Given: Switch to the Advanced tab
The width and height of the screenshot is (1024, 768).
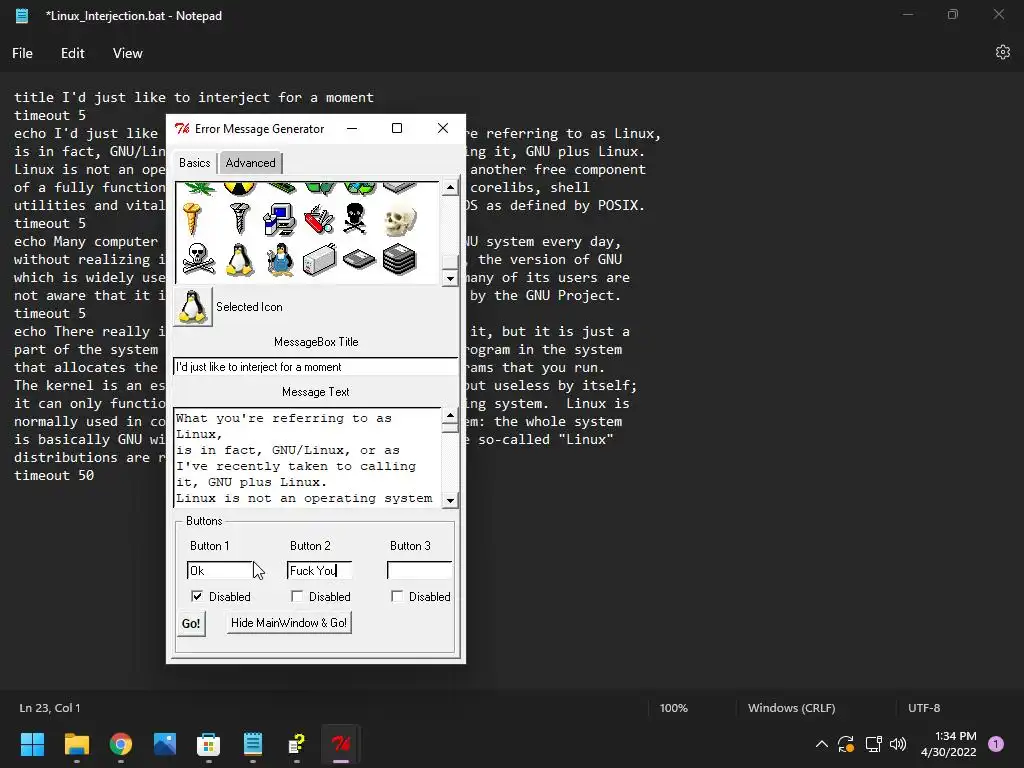Looking at the screenshot, I should click(250, 163).
